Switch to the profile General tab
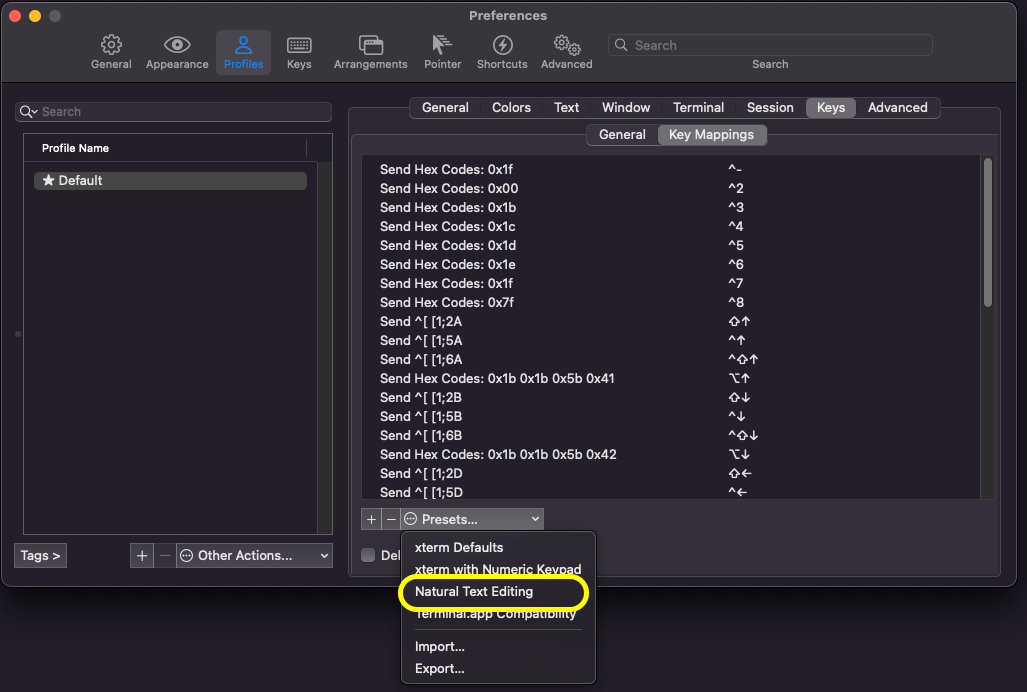 (445, 107)
